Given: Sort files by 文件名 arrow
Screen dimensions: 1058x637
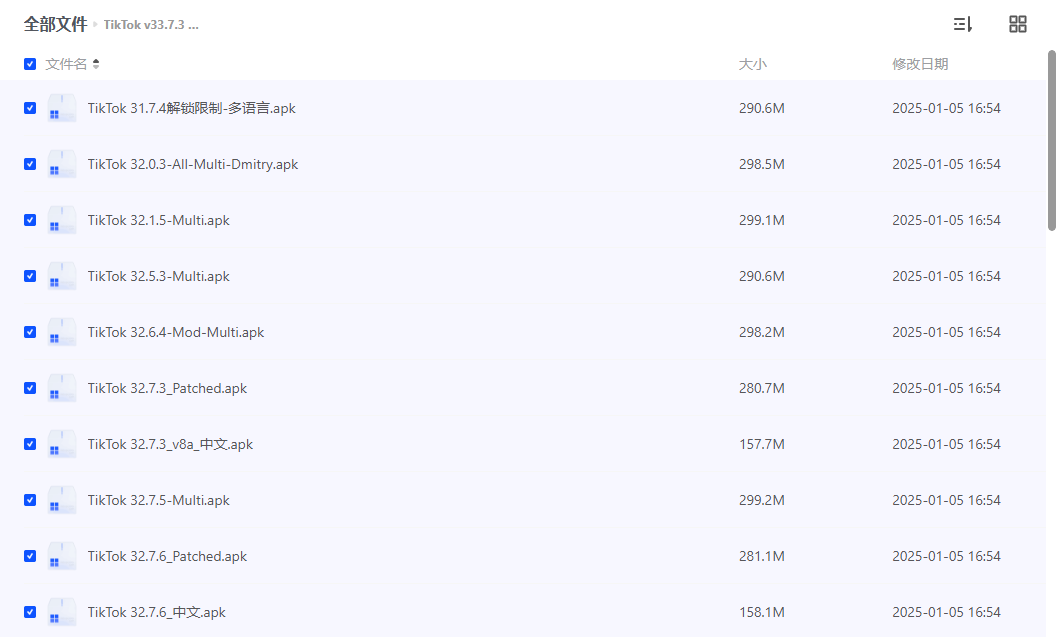Looking at the screenshot, I should pyautogui.click(x=96, y=64).
